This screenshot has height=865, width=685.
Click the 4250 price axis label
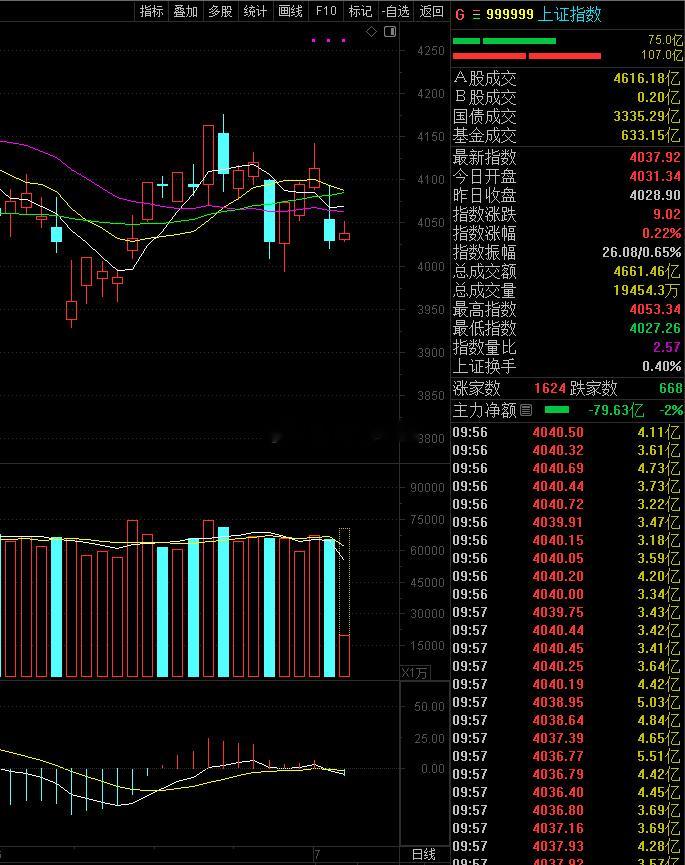pos(431,51)
